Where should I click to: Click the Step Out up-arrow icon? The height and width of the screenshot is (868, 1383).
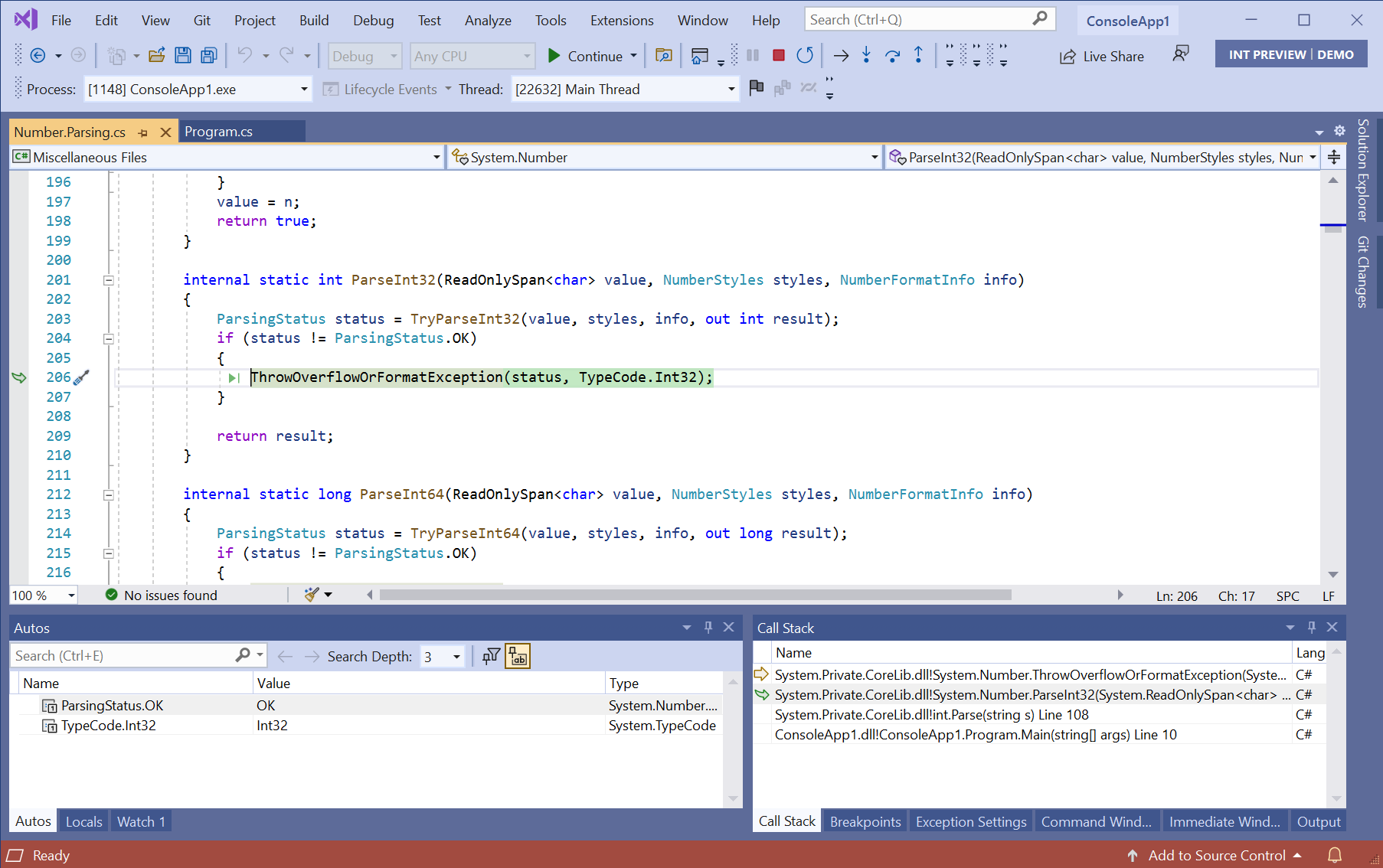(x=918, y=55)
